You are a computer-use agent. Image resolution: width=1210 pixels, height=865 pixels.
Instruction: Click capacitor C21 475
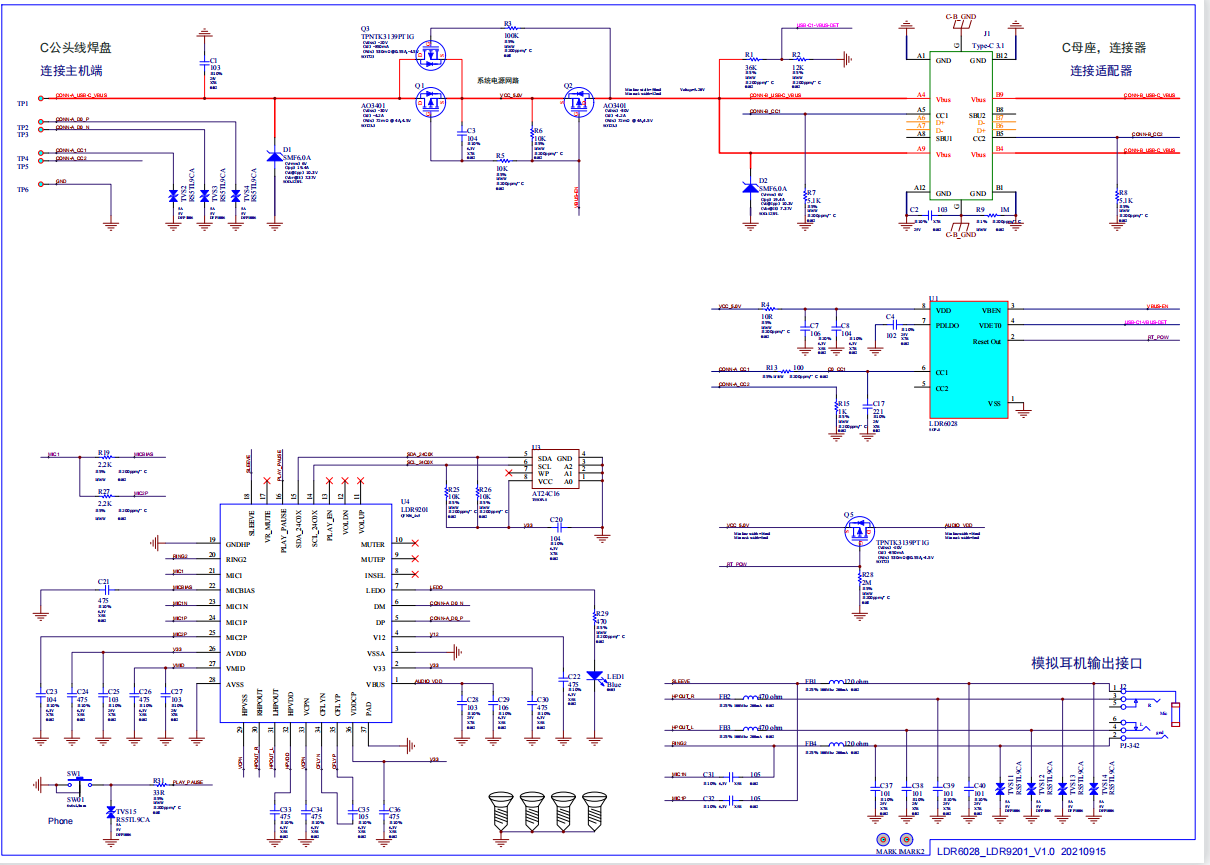click(x=104, y=591)
